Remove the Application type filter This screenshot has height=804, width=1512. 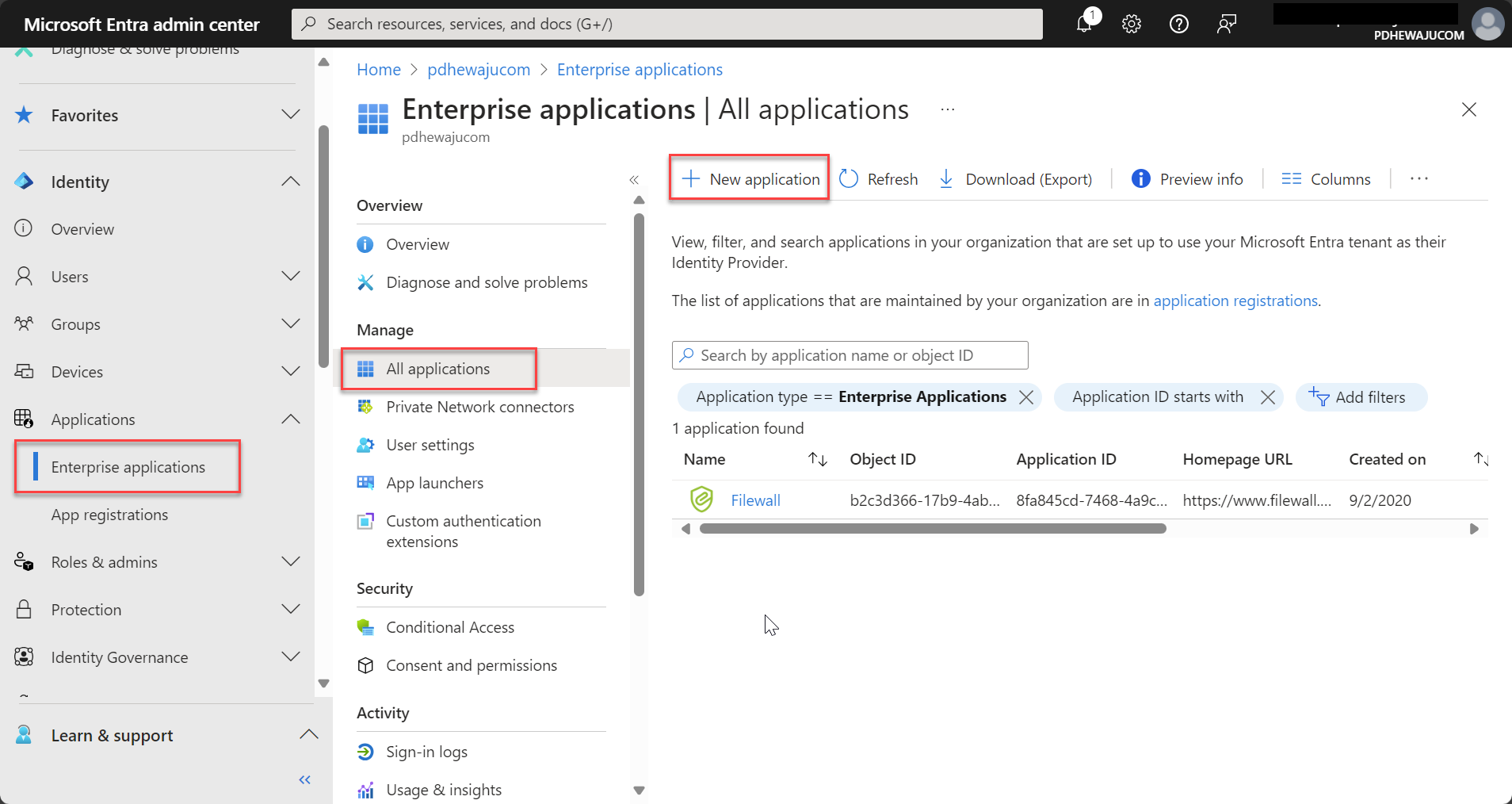[x=1026, y=396]
